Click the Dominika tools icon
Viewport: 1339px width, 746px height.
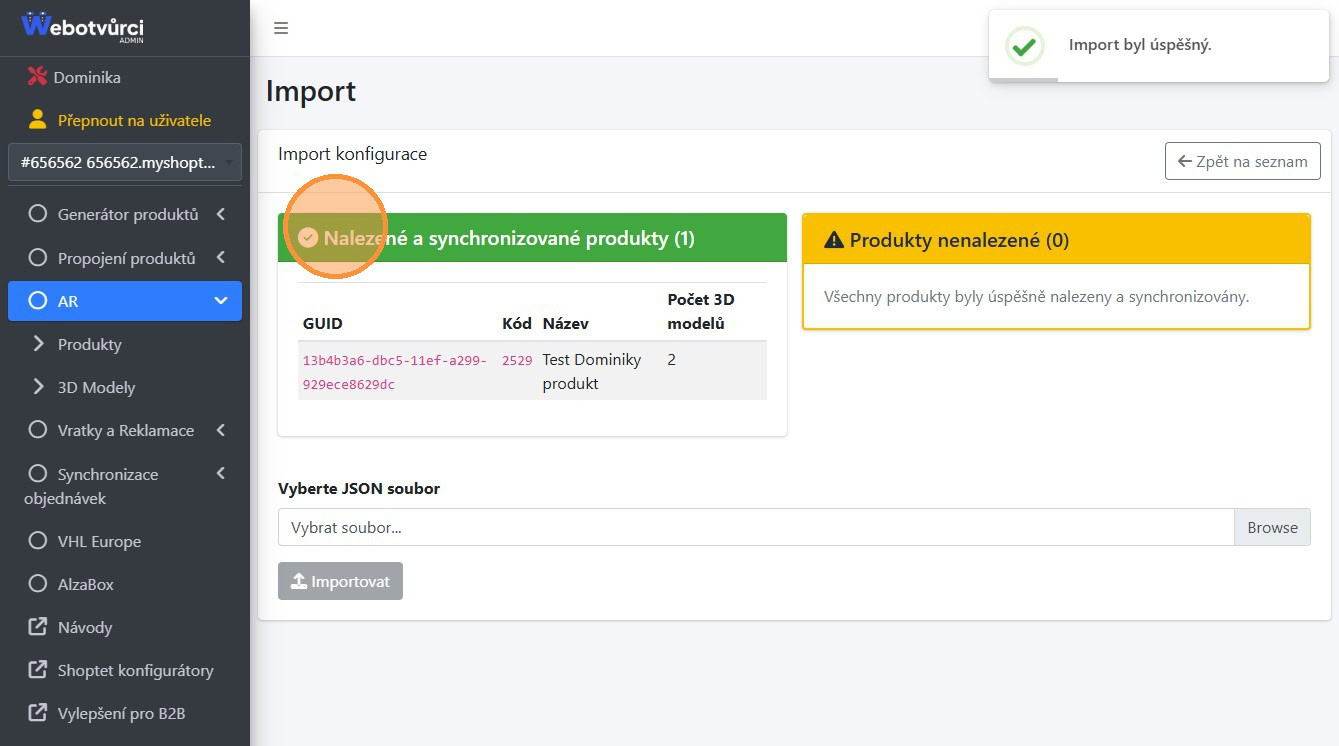click(x=37, y=77)
